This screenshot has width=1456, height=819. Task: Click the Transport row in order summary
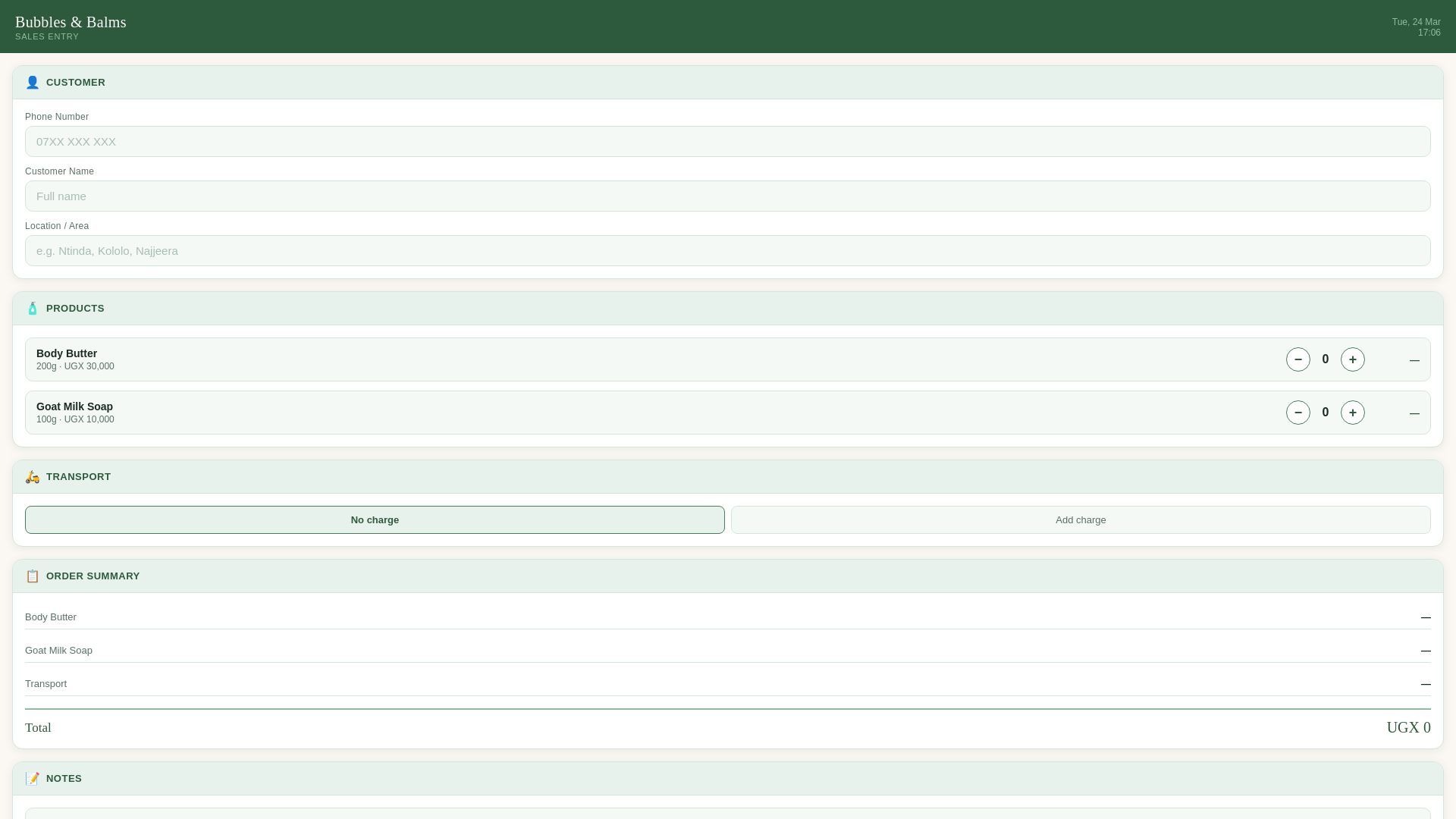tap(728, 684)
